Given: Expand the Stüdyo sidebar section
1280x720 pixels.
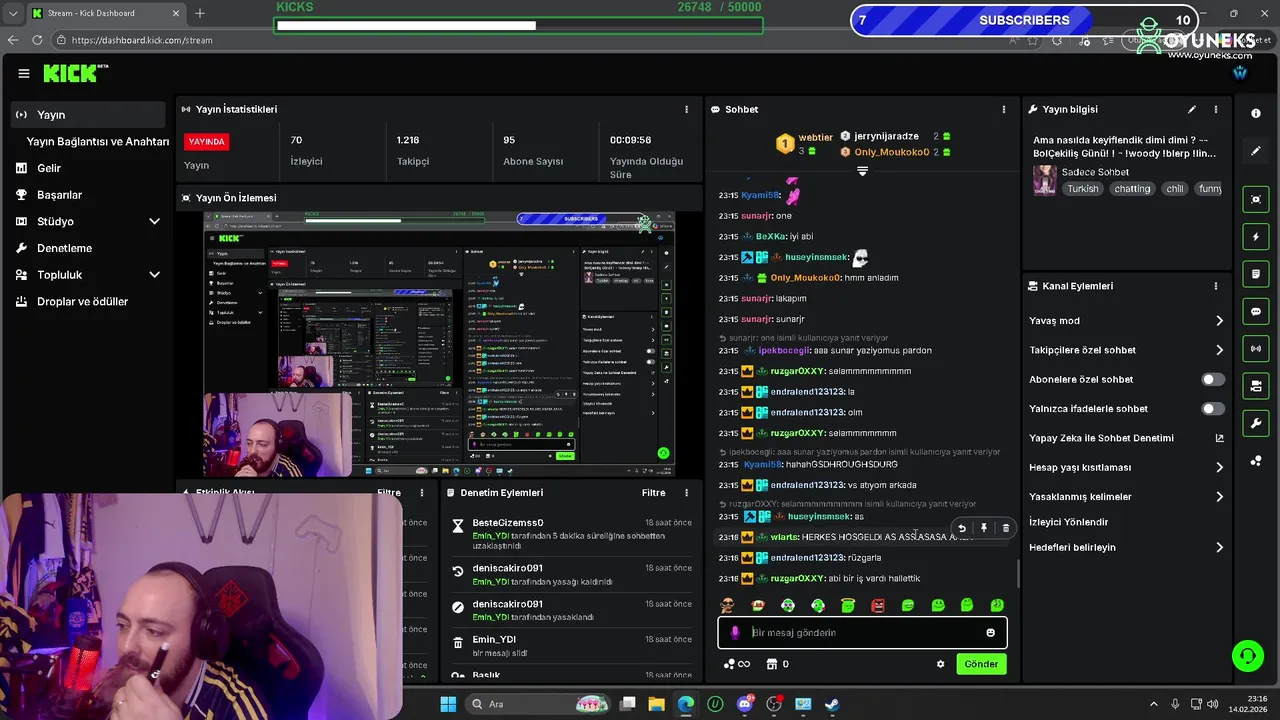Looking at the screenshot, I should [x=154, y=221].
